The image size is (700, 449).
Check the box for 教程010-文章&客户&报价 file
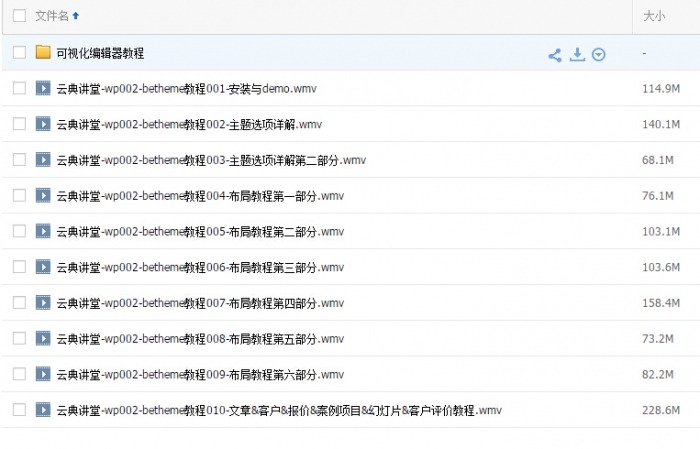click(x=19, y=409)
